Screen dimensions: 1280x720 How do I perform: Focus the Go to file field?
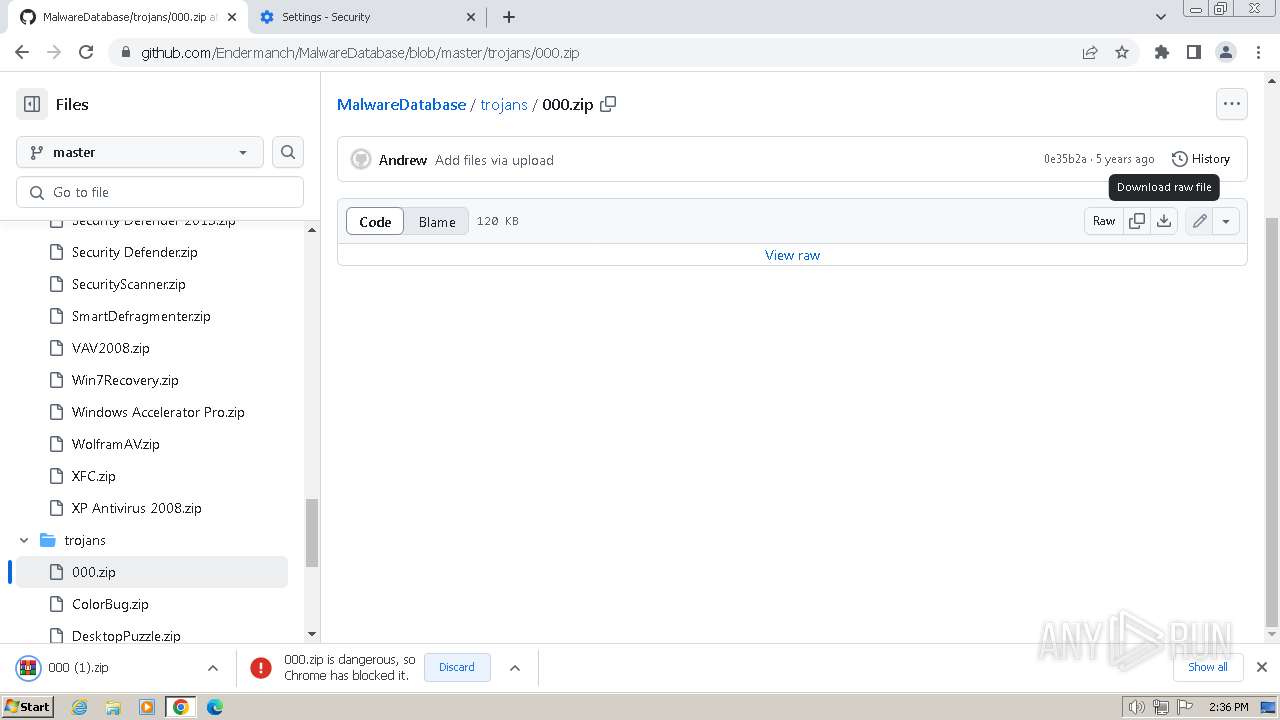click(x=160, y=192)
